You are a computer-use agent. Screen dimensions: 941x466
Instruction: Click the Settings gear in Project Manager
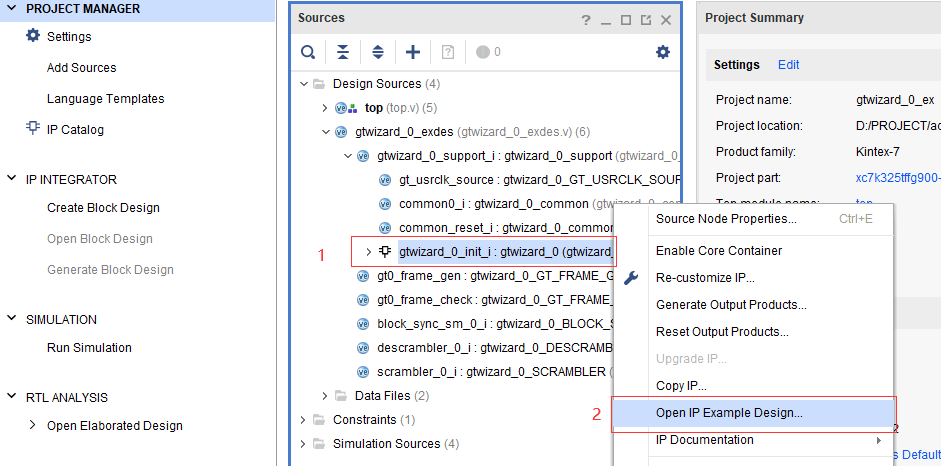(x=32, y=36)
